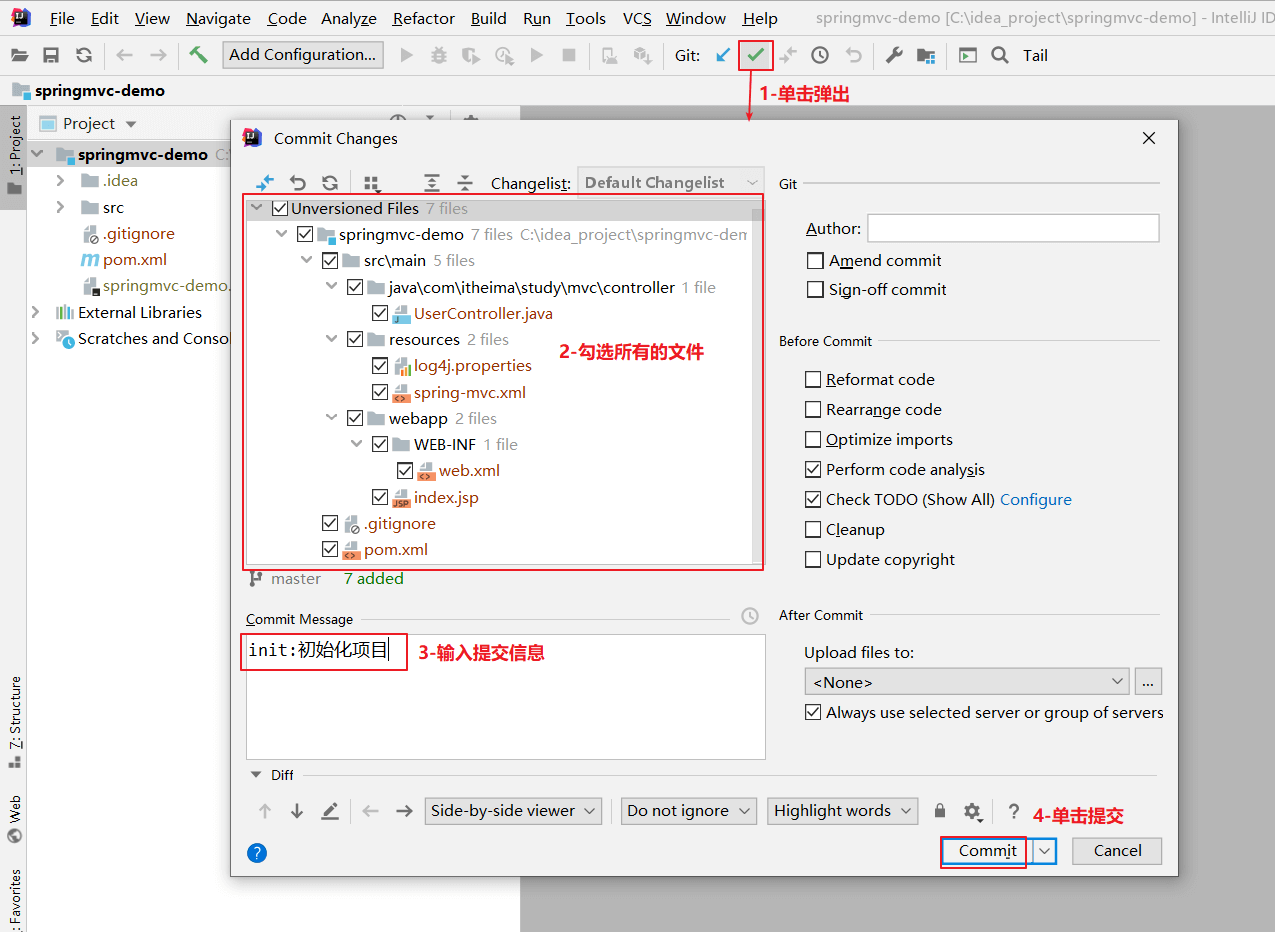Click the Author input field

pos(1013,228)
